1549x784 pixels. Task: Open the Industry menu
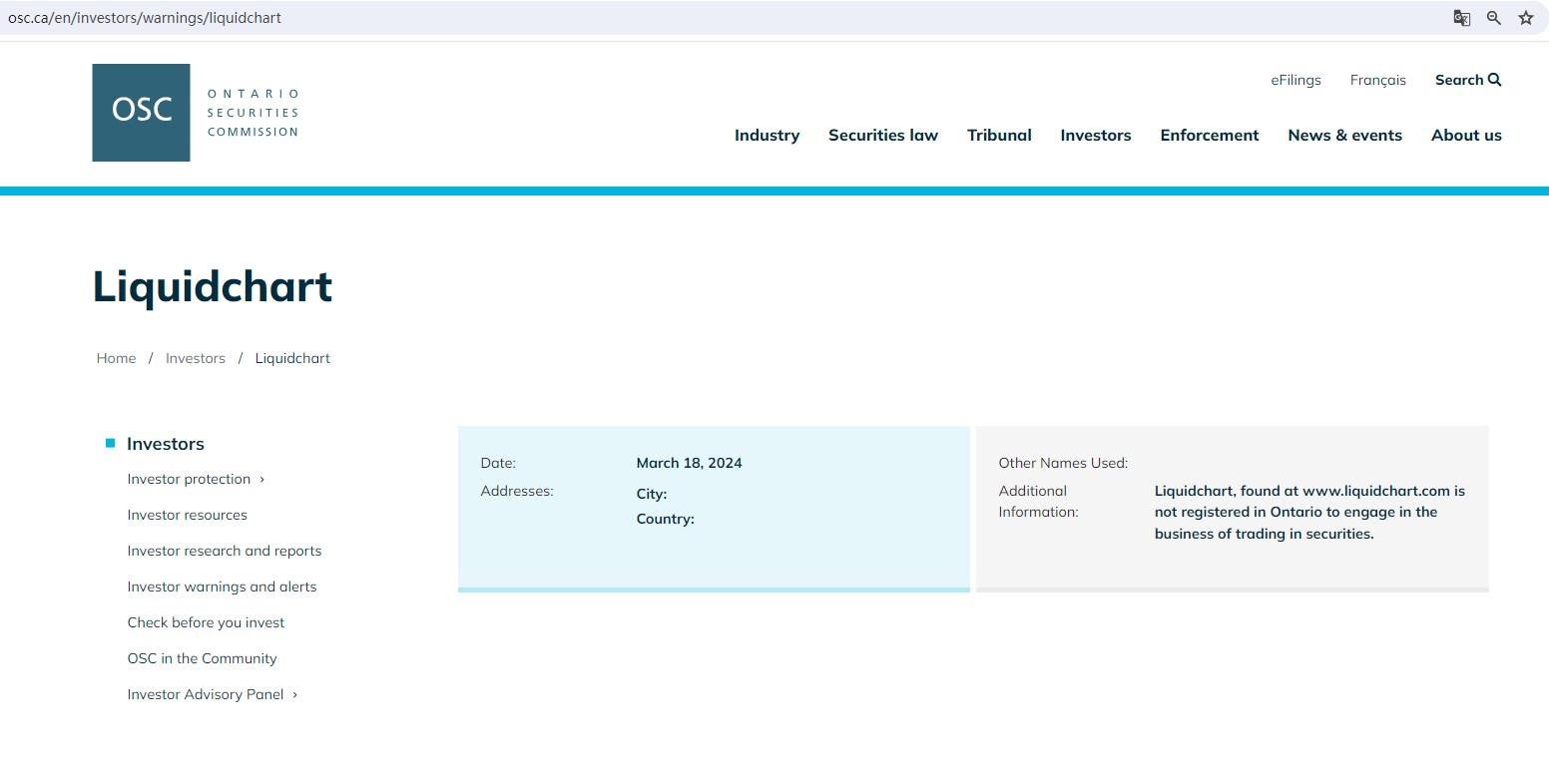[x=767, y=136]
